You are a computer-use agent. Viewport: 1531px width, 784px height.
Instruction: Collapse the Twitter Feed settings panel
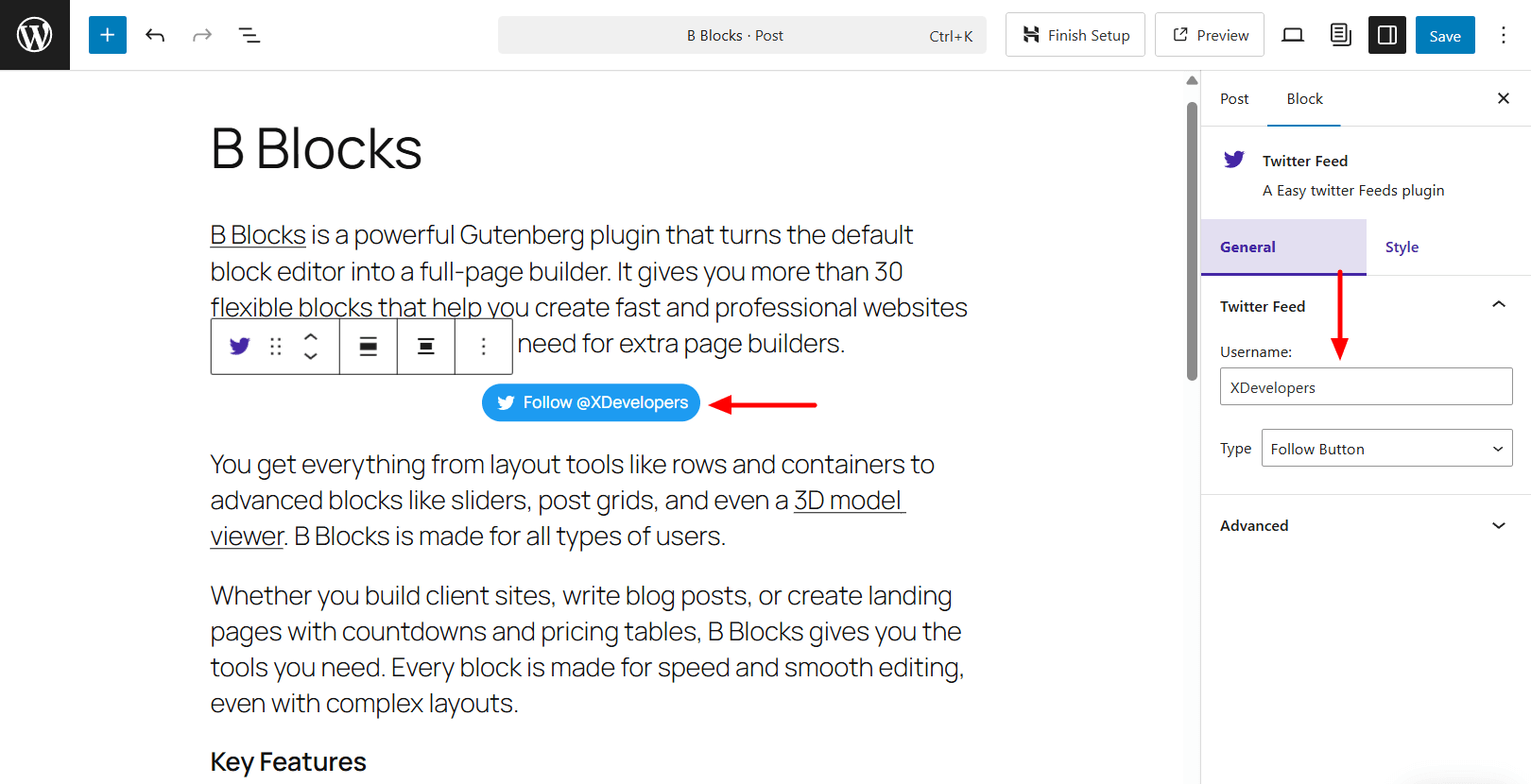point(1498,304)
